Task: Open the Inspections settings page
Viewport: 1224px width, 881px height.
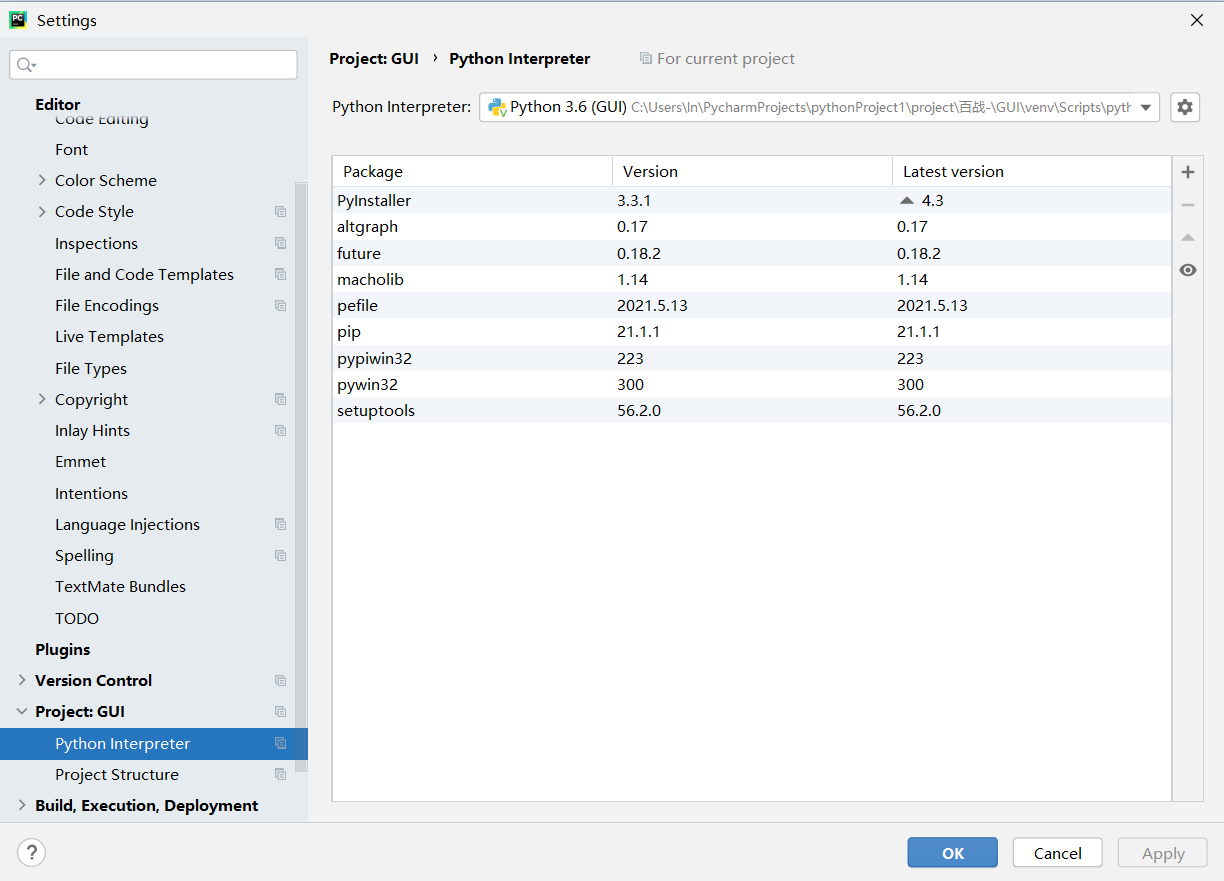Action: click(x=96, y=243)
